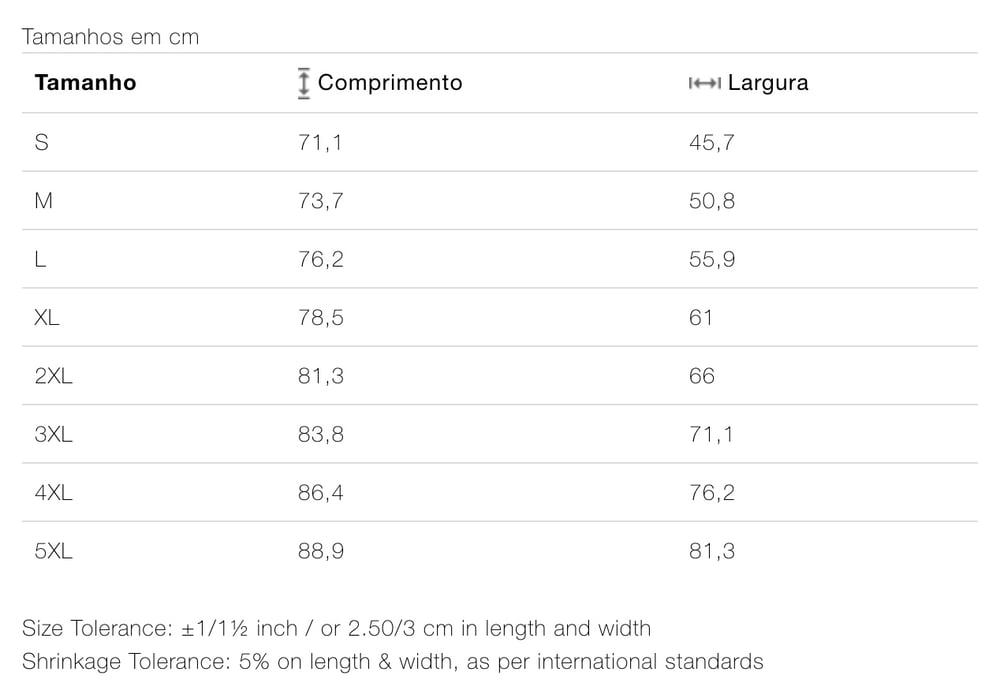
Task: Pick the 2XL size row label
Action: point(53,376)
